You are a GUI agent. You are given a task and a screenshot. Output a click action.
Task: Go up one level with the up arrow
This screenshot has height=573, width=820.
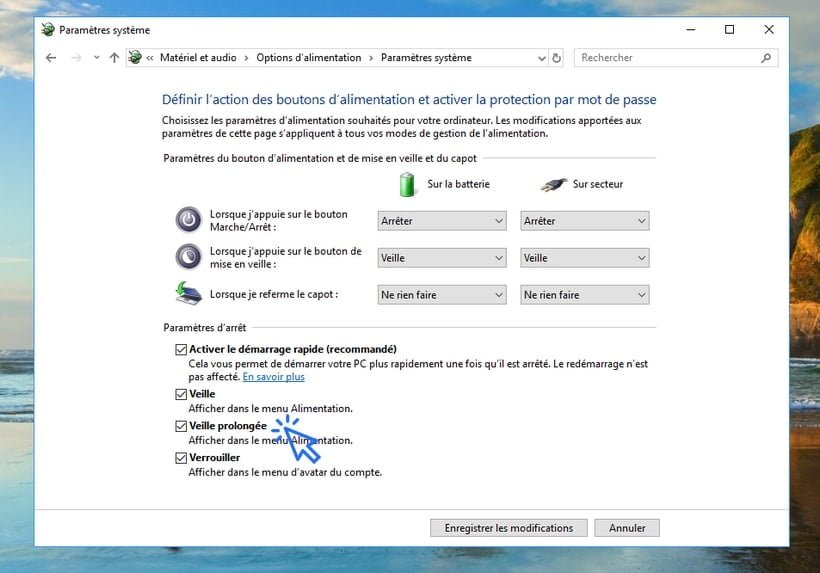pos(114,58)
